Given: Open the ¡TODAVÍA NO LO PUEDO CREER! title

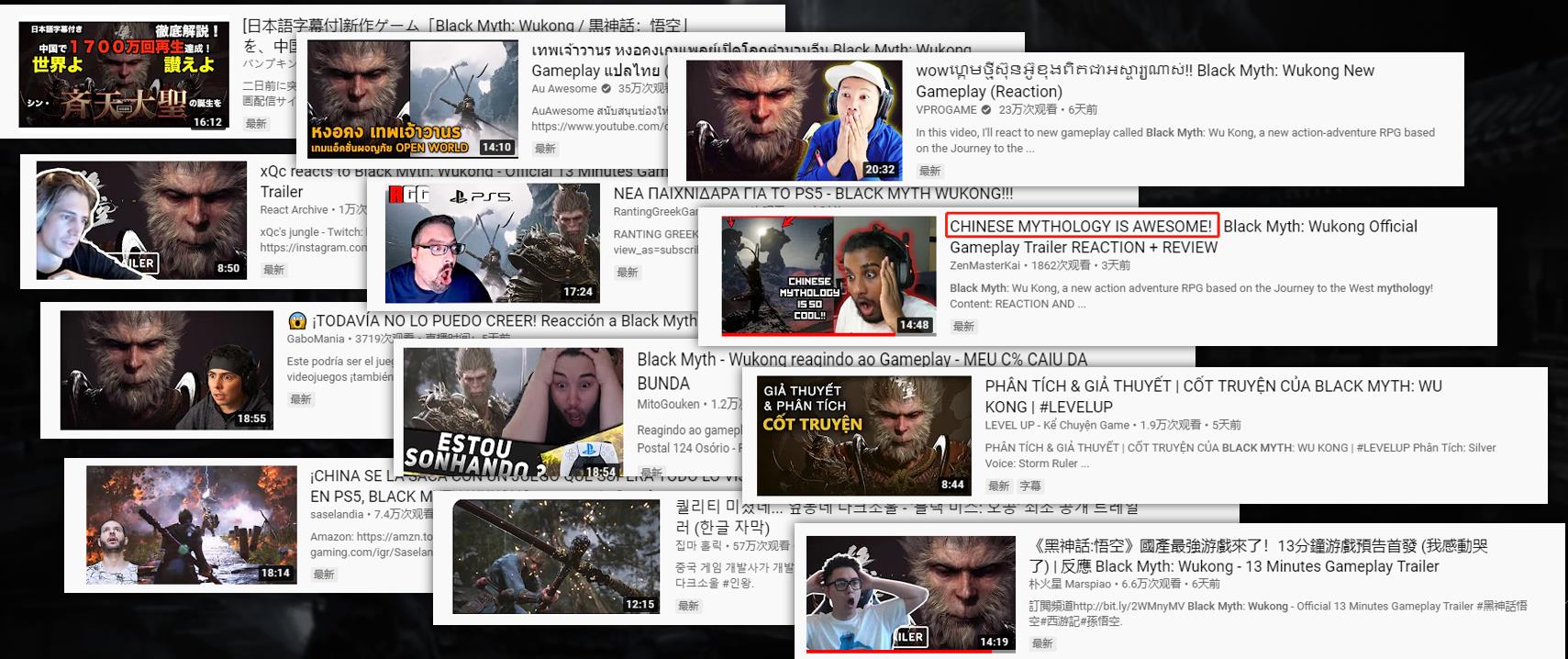Looking at the screenshot, I should tap(493, 320).
